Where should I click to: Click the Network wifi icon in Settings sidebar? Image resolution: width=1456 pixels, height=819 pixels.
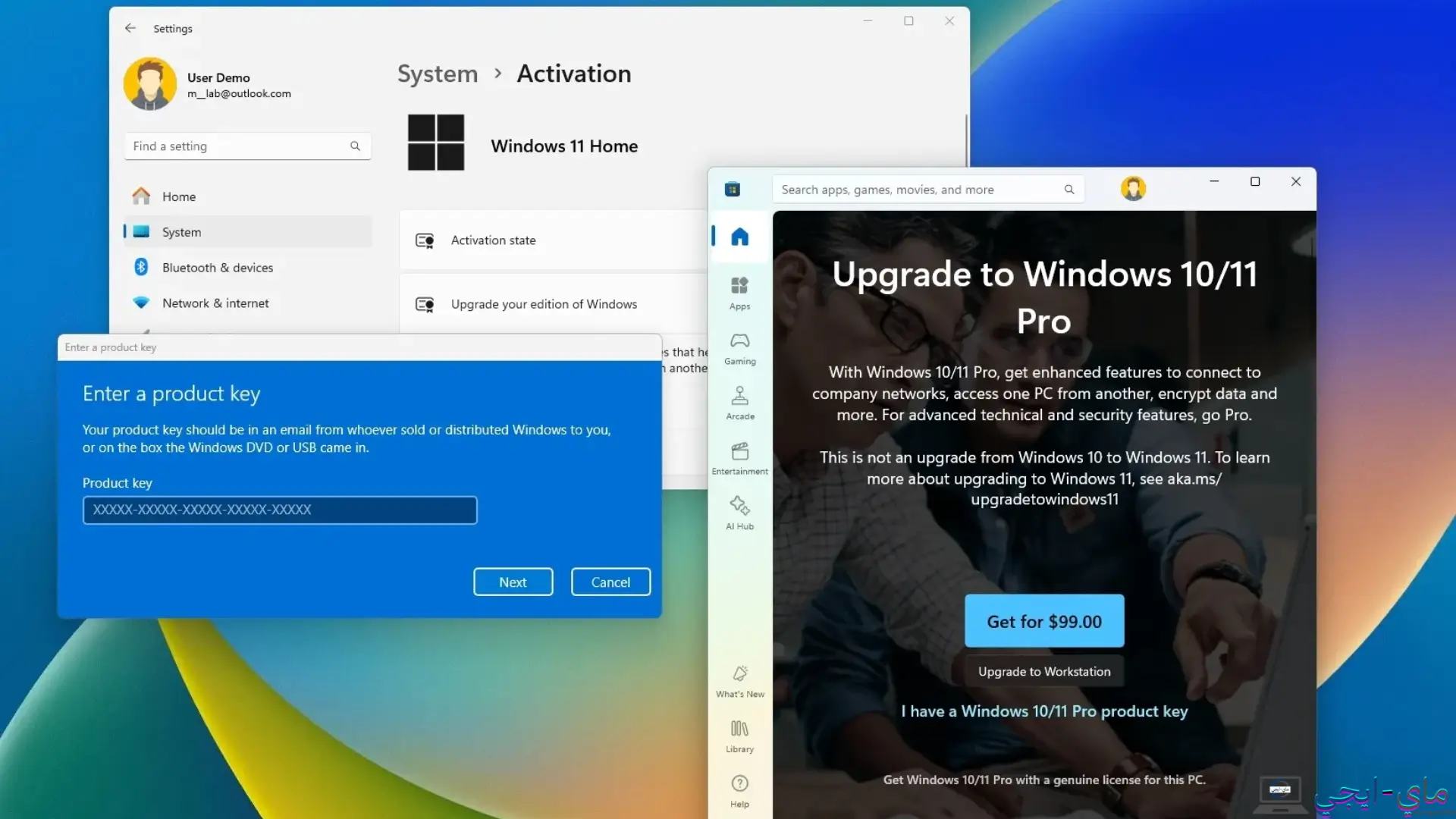click(x=141, y=303)
